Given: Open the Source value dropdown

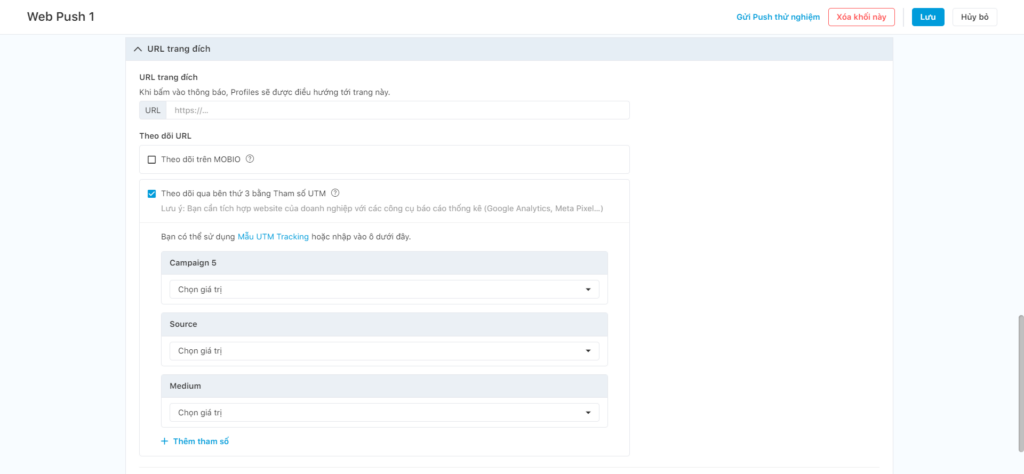Looking at the screenshot, I should 384,351.
